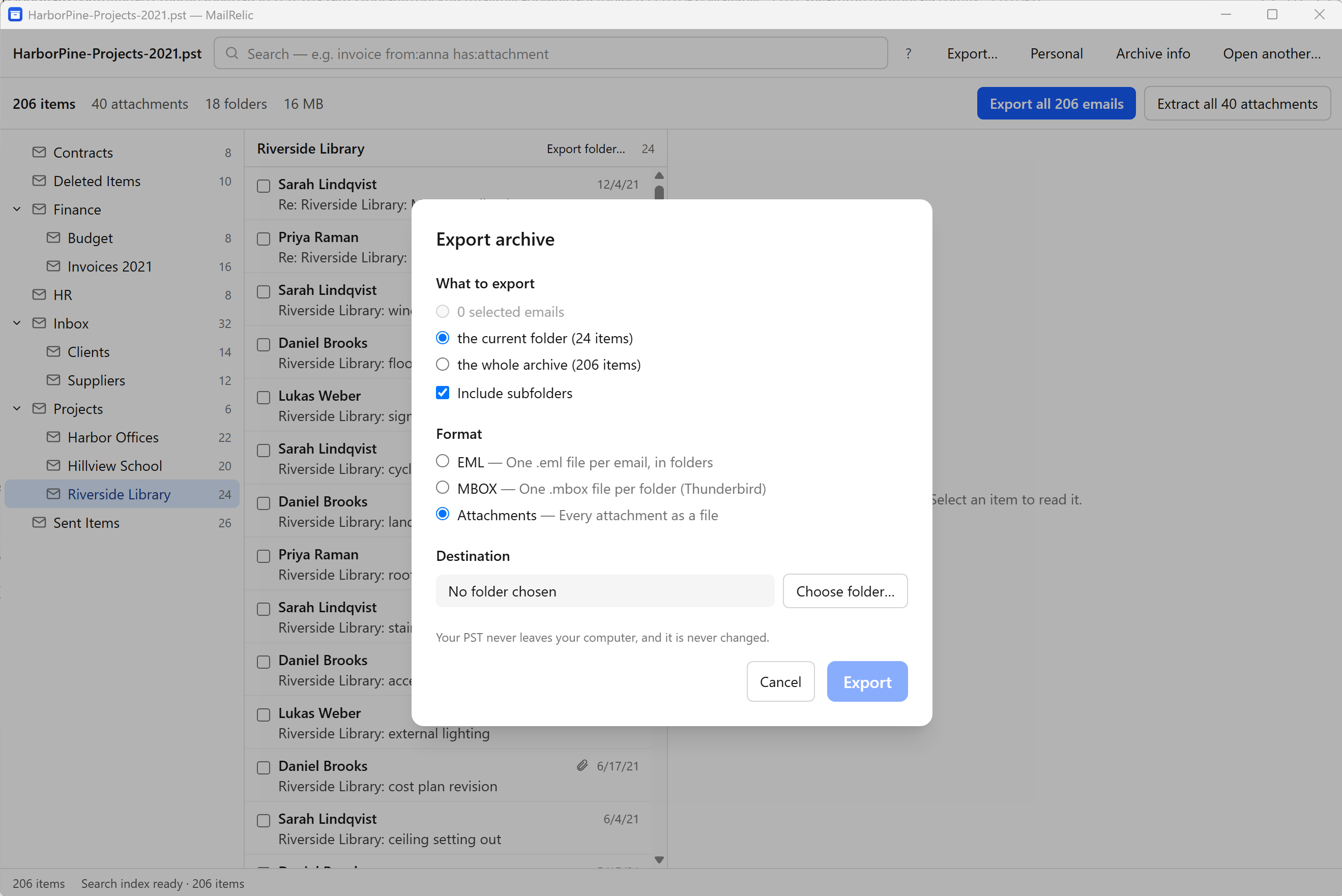Viewport: 1342px width, 896px height.
Task: Choose the EML format radio button
Action: click(x=443, y=461)
